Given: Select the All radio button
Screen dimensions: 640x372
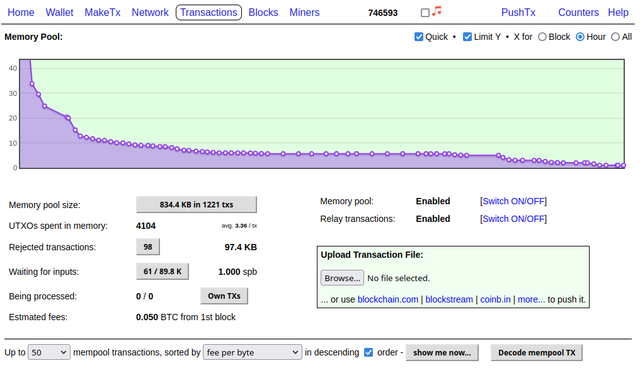Looking at the screenshot, I should [615, 37].
